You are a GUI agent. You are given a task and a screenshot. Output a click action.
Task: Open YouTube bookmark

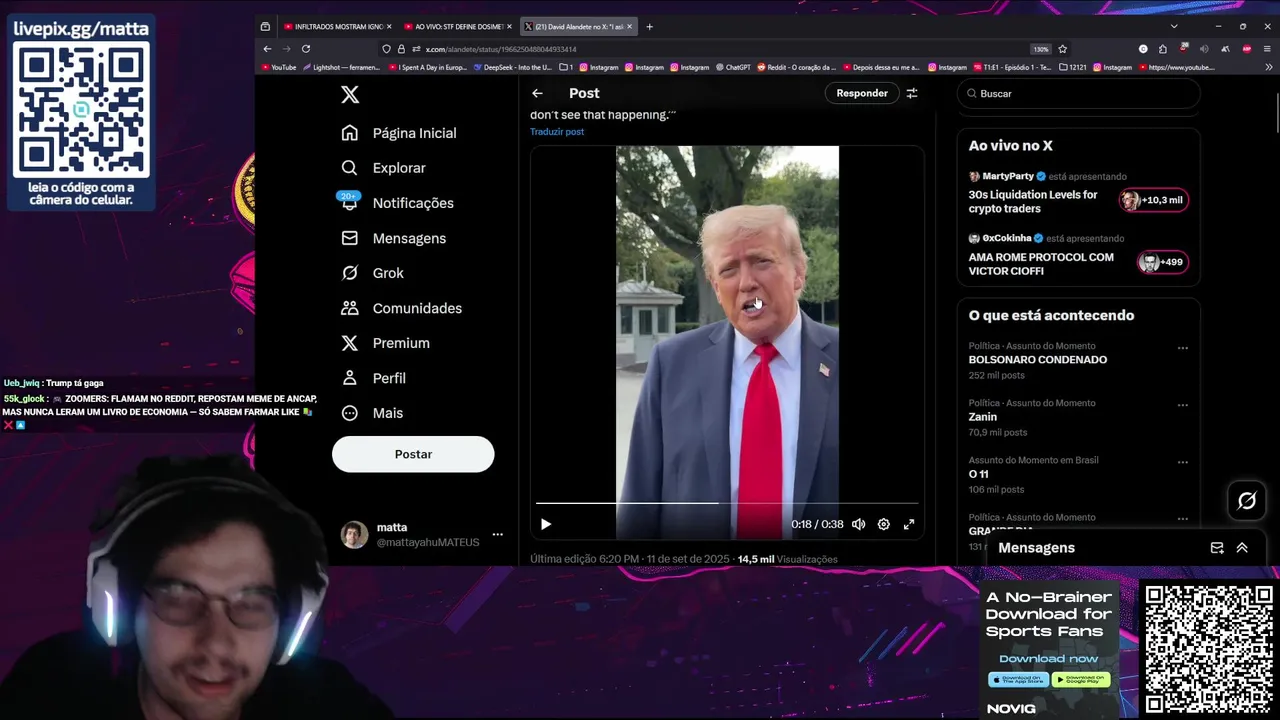pos(279,67)
